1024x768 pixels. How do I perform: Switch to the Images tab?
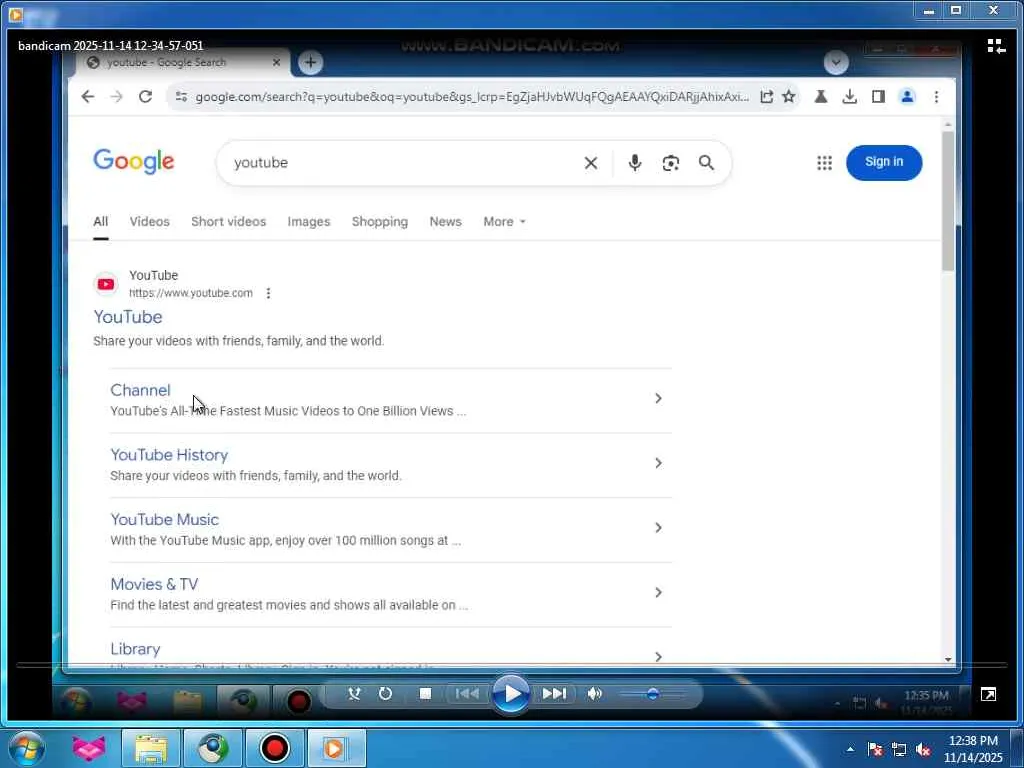click(309, 221)
